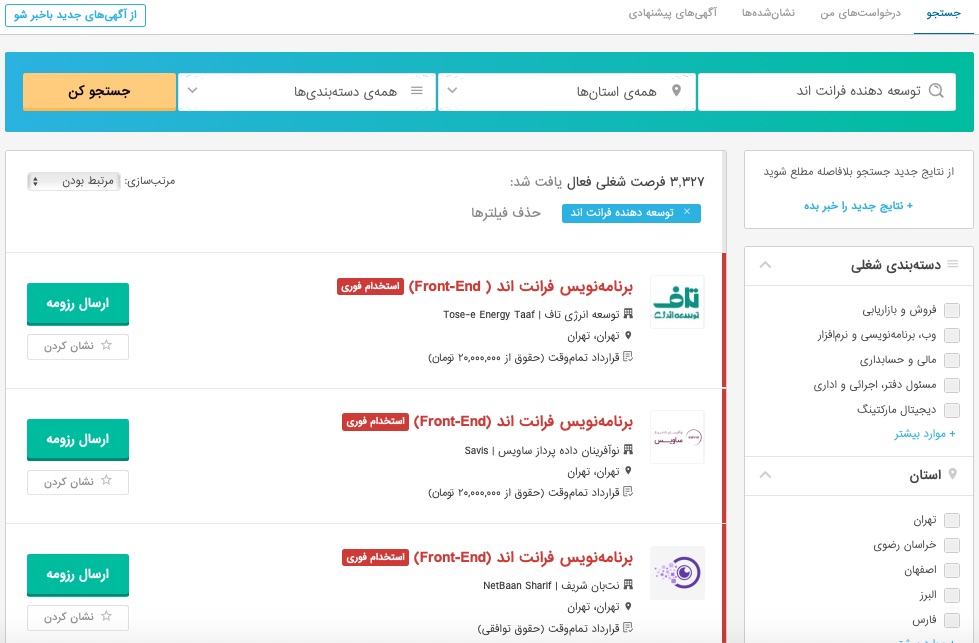The width and height of the screenshot is (979, 643).
Task: Click location pin in NetBaan Sharif listing
Action: tap(628, 606)
